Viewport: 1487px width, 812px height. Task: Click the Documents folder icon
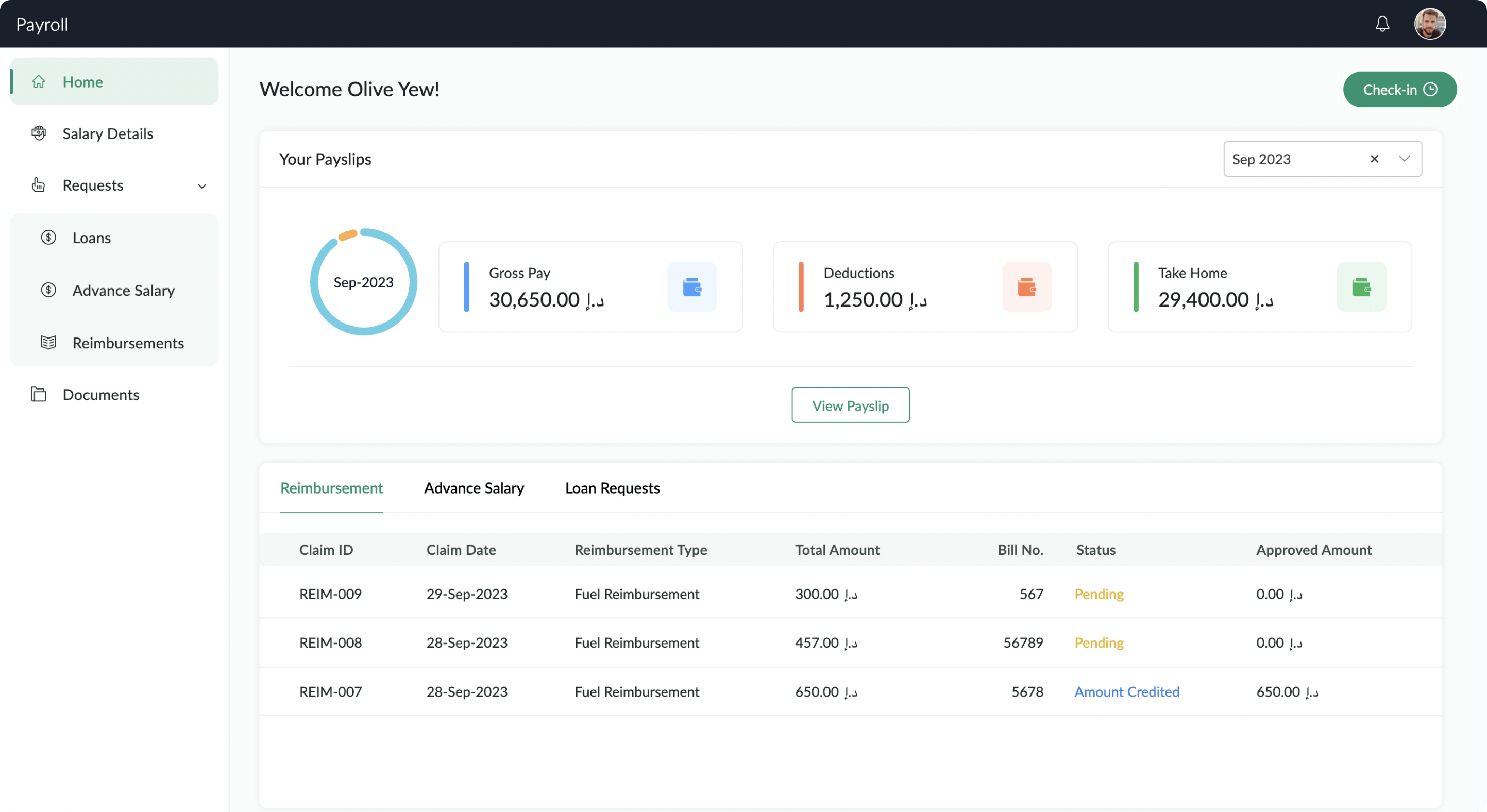tap(38, 394)
